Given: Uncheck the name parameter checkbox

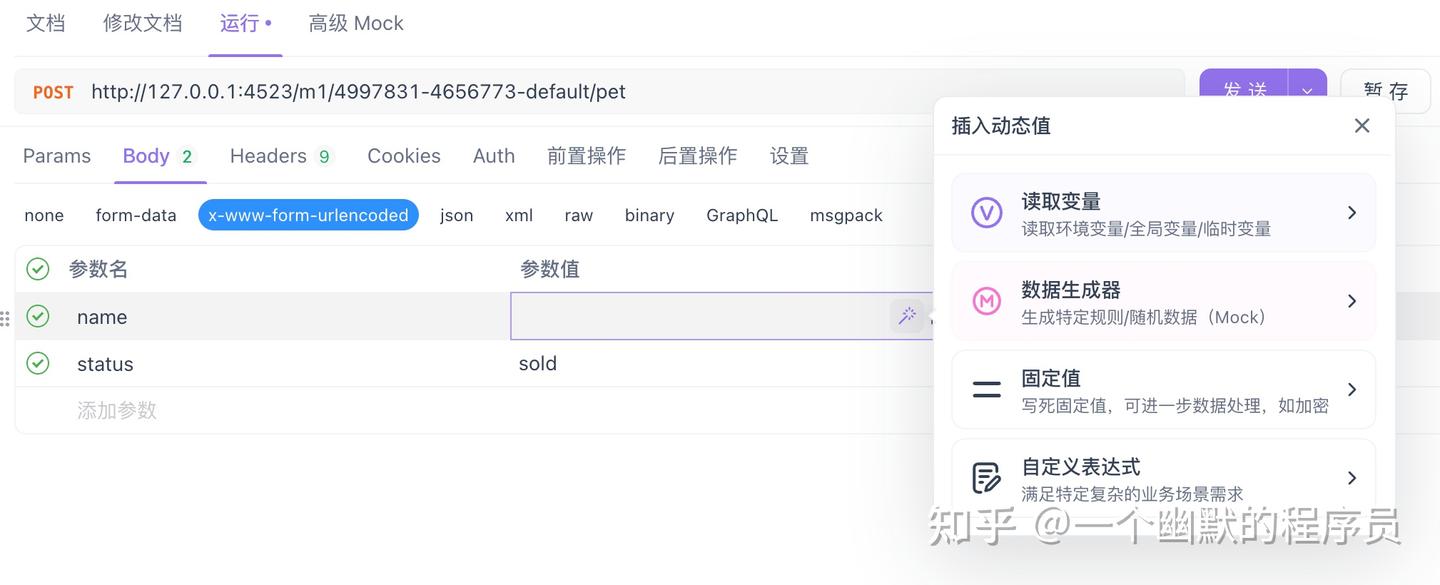Looking at the screenshot, I should (37, 316).
